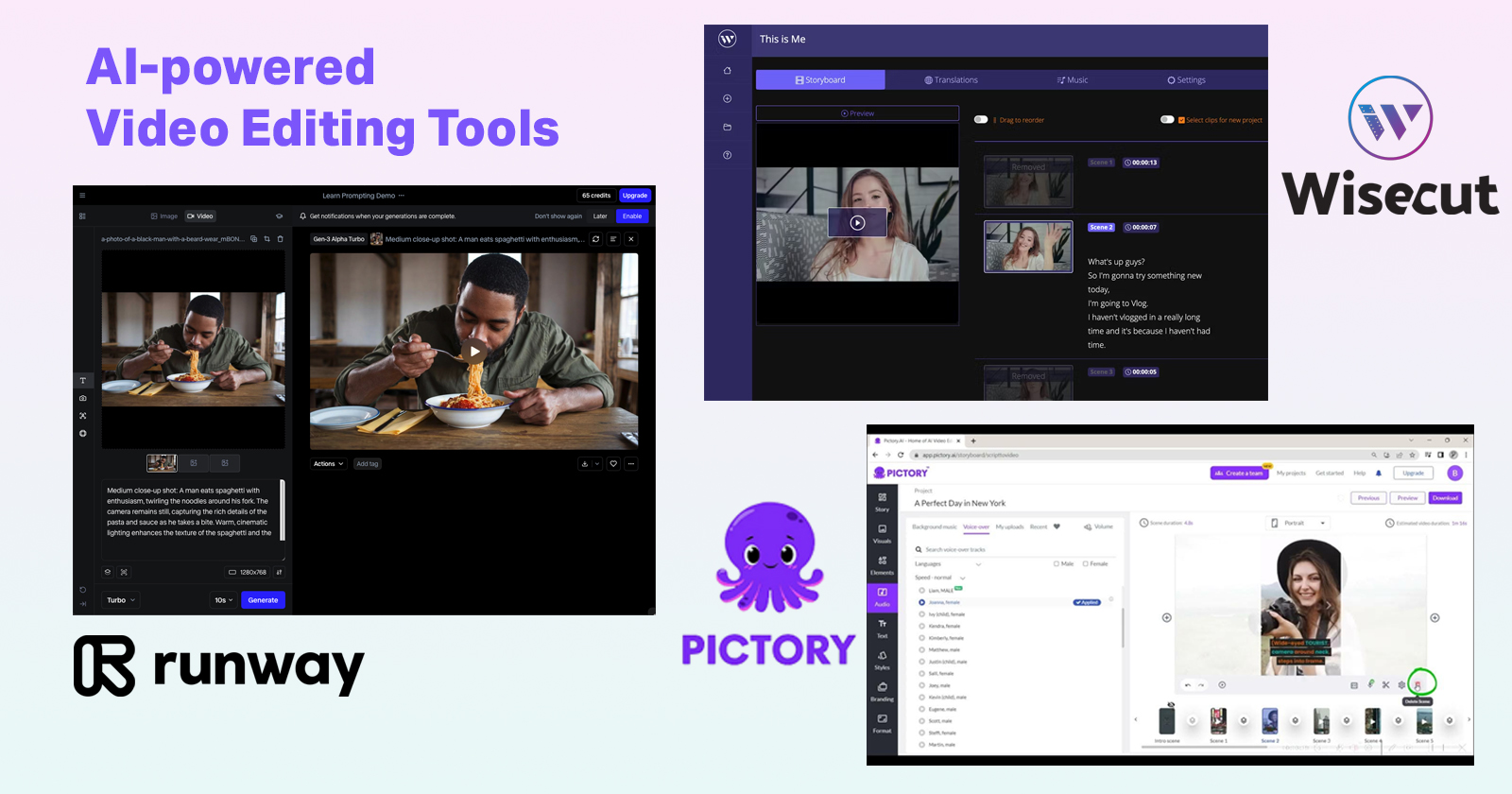Click the Pictory notification bell icon
The width and height of the screenshot is (1512, 794).
1378,473
